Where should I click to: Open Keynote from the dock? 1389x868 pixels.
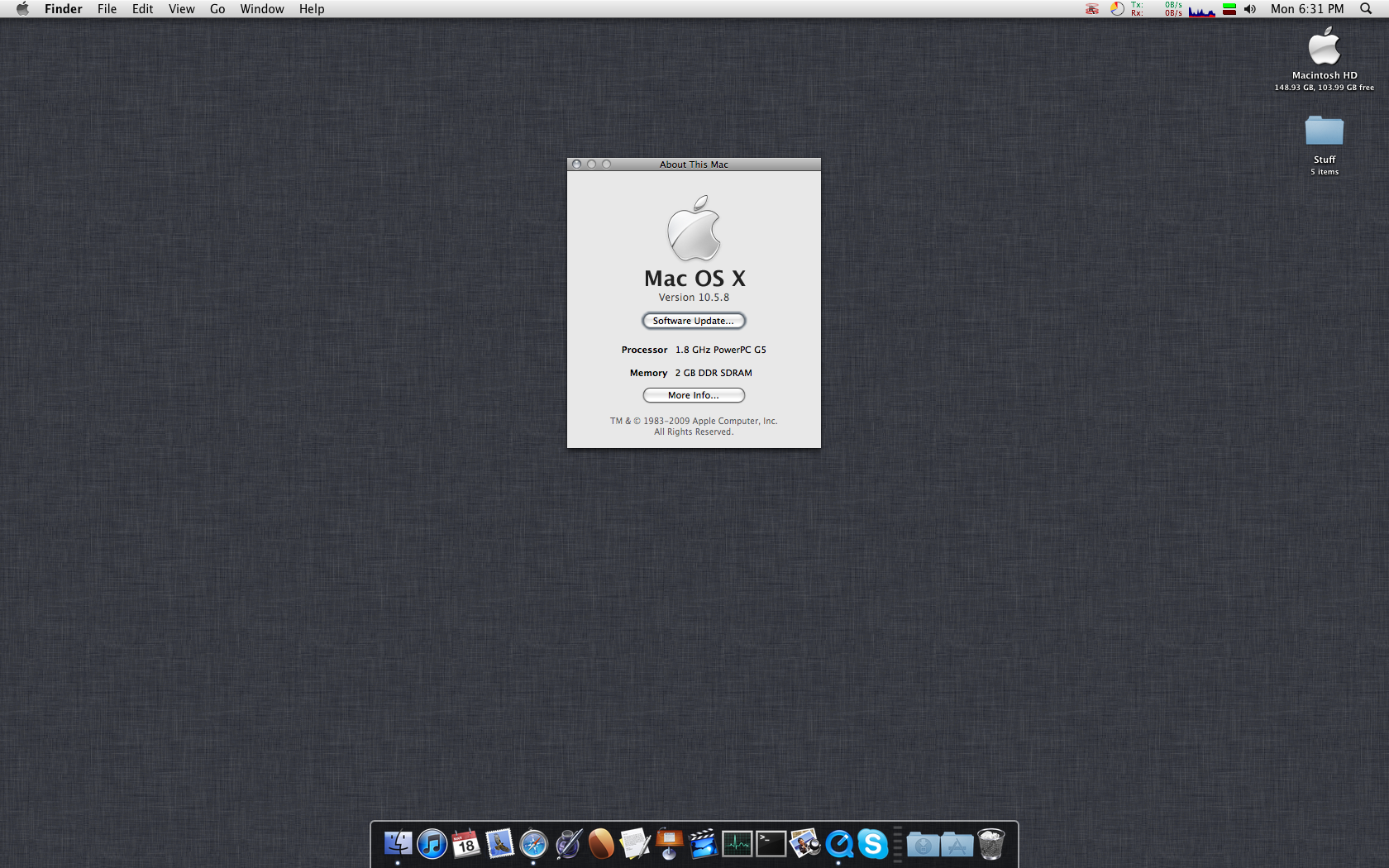pyautogui.click(x=669, y=844)
